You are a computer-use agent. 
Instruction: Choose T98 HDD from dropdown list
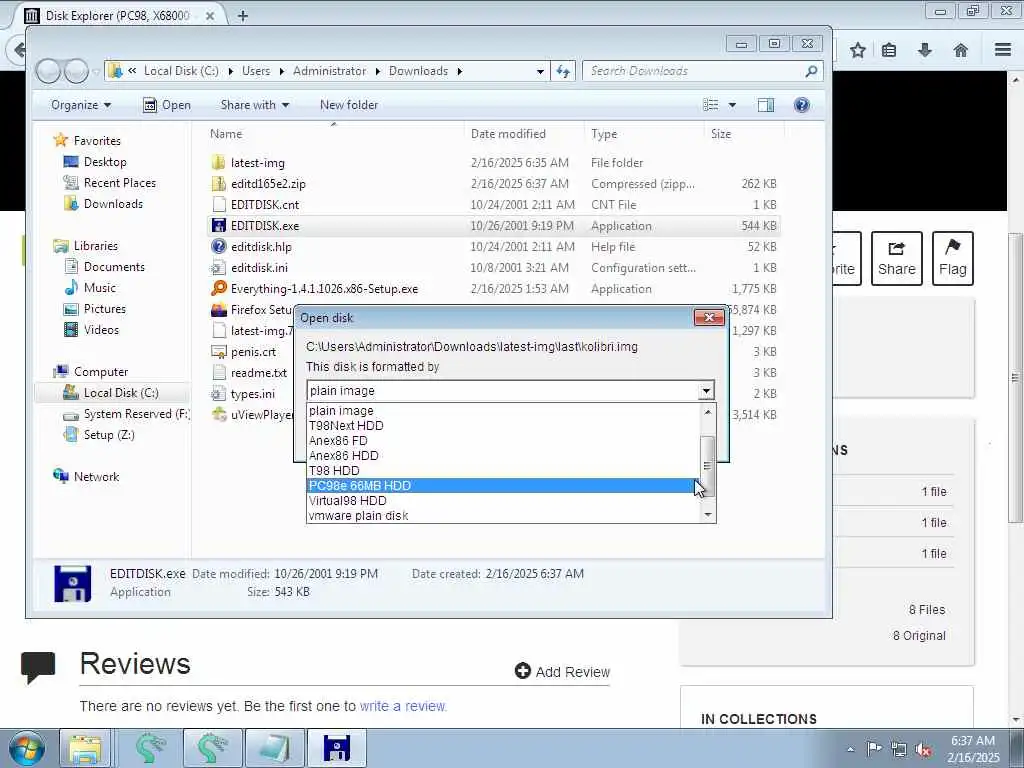tap(502, 471)
